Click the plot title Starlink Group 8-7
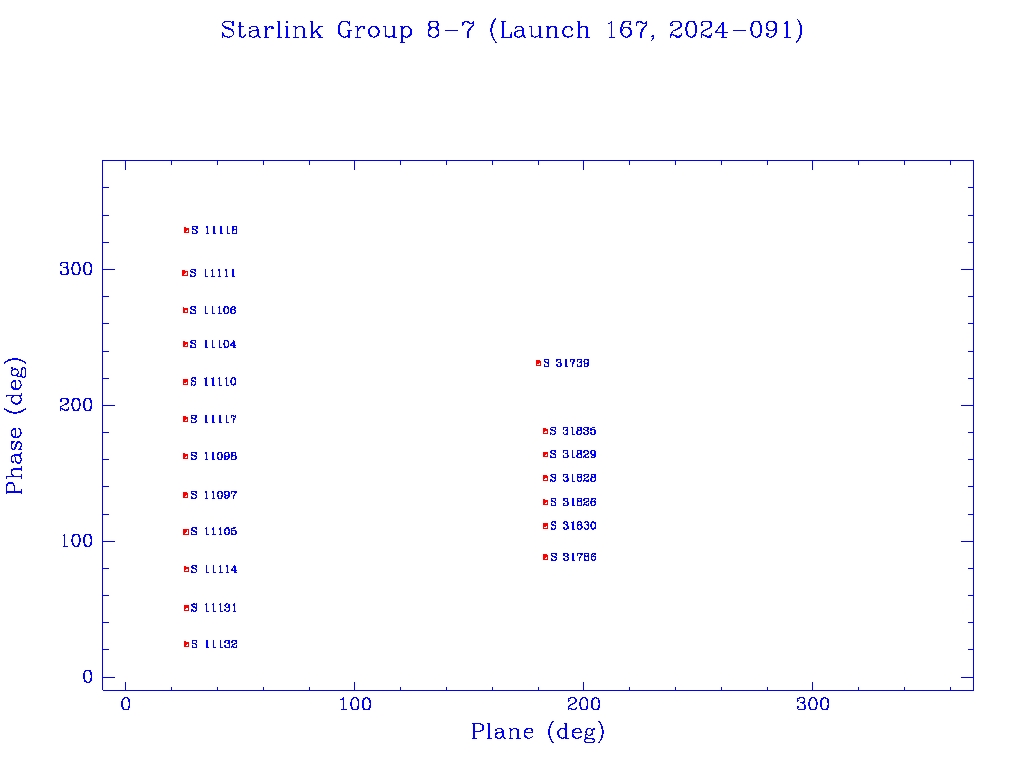This screenshot has width=1024, height=768. [512, 31]
